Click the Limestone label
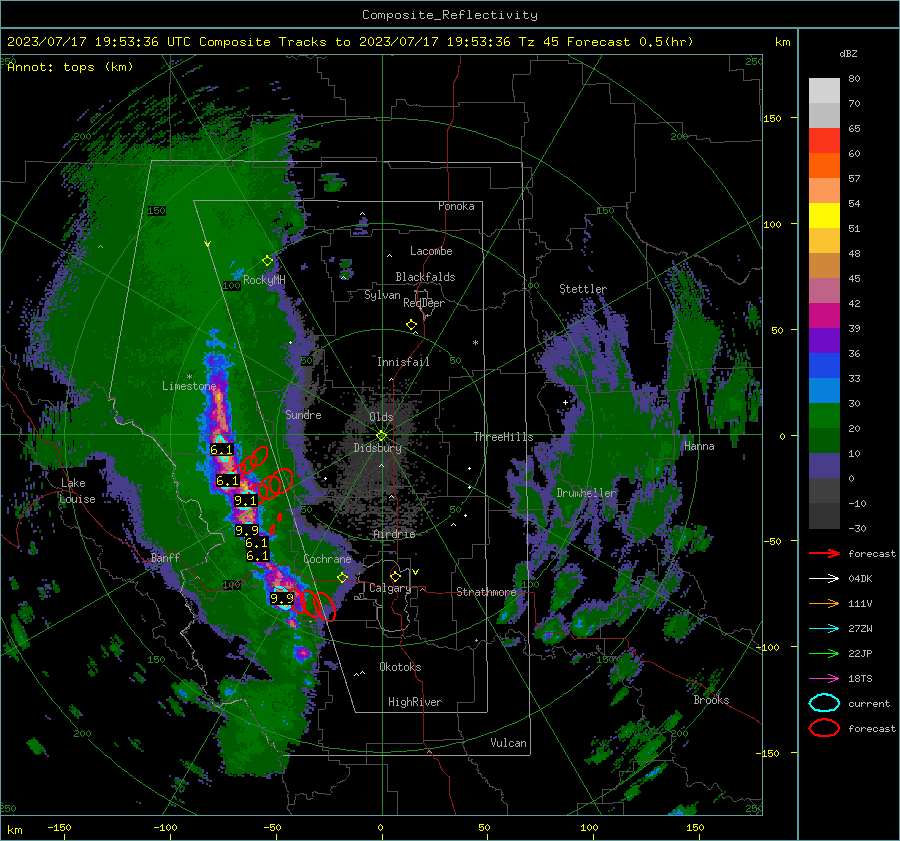Image resolution: width=900 pixels, height=841 pixels. (x=189, y=386)
